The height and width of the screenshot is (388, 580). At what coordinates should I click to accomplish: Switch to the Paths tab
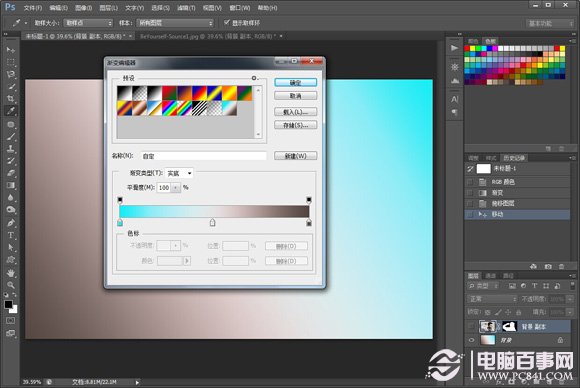[508, 276]
